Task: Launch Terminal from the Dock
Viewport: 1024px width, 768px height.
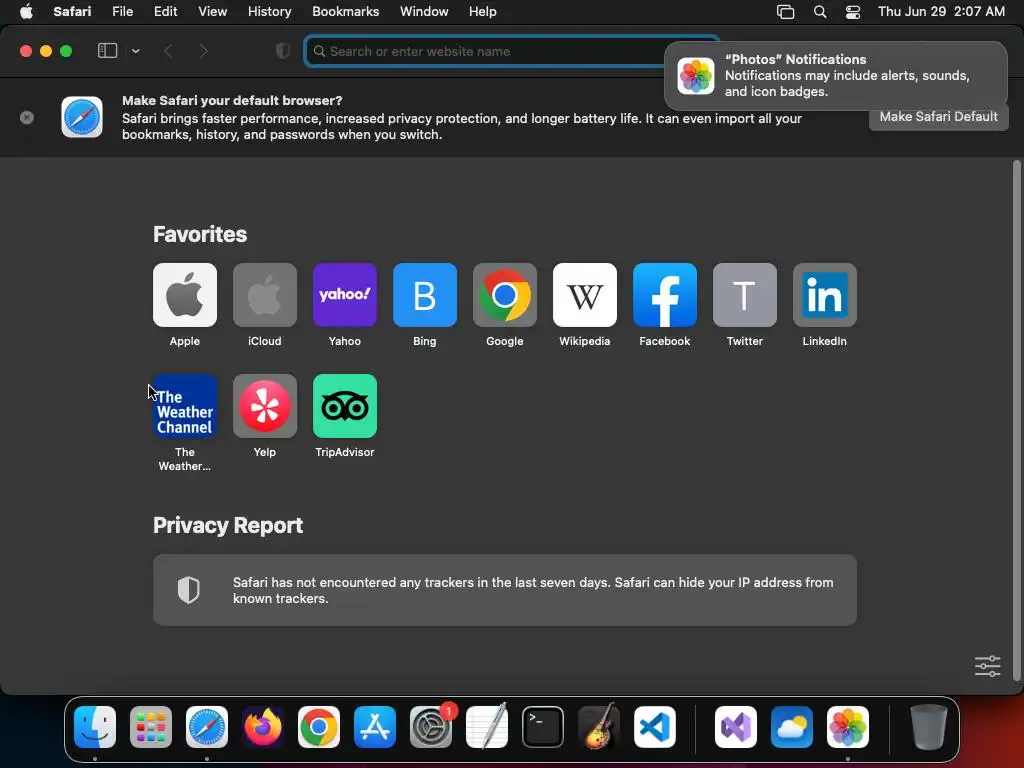Action: (x=543, y=727)
